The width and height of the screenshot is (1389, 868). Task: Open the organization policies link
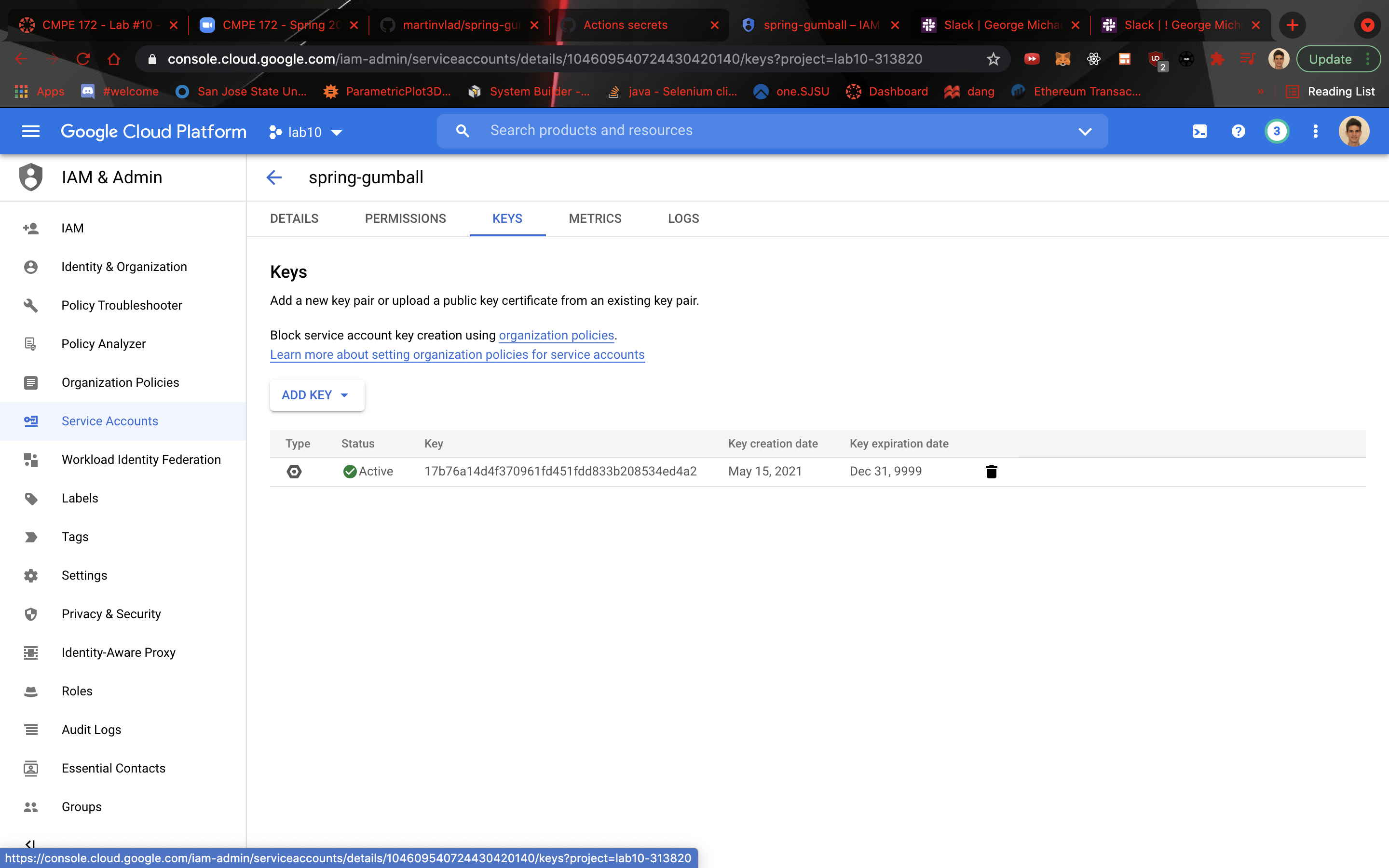click(x=556, y=335)
